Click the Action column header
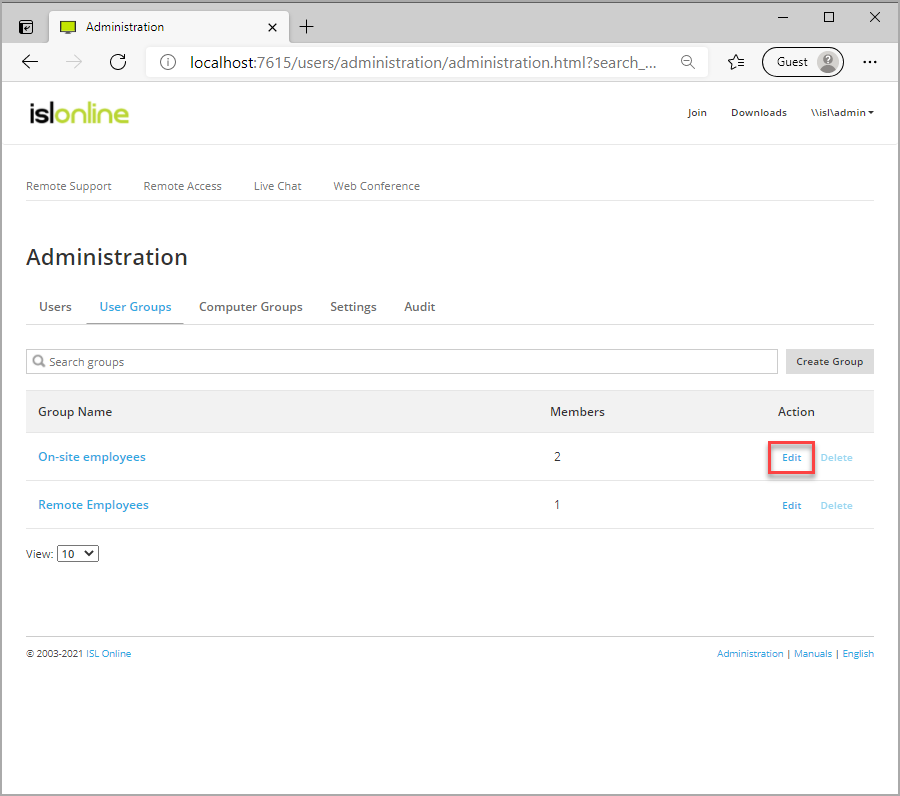 tap(796, 411)
